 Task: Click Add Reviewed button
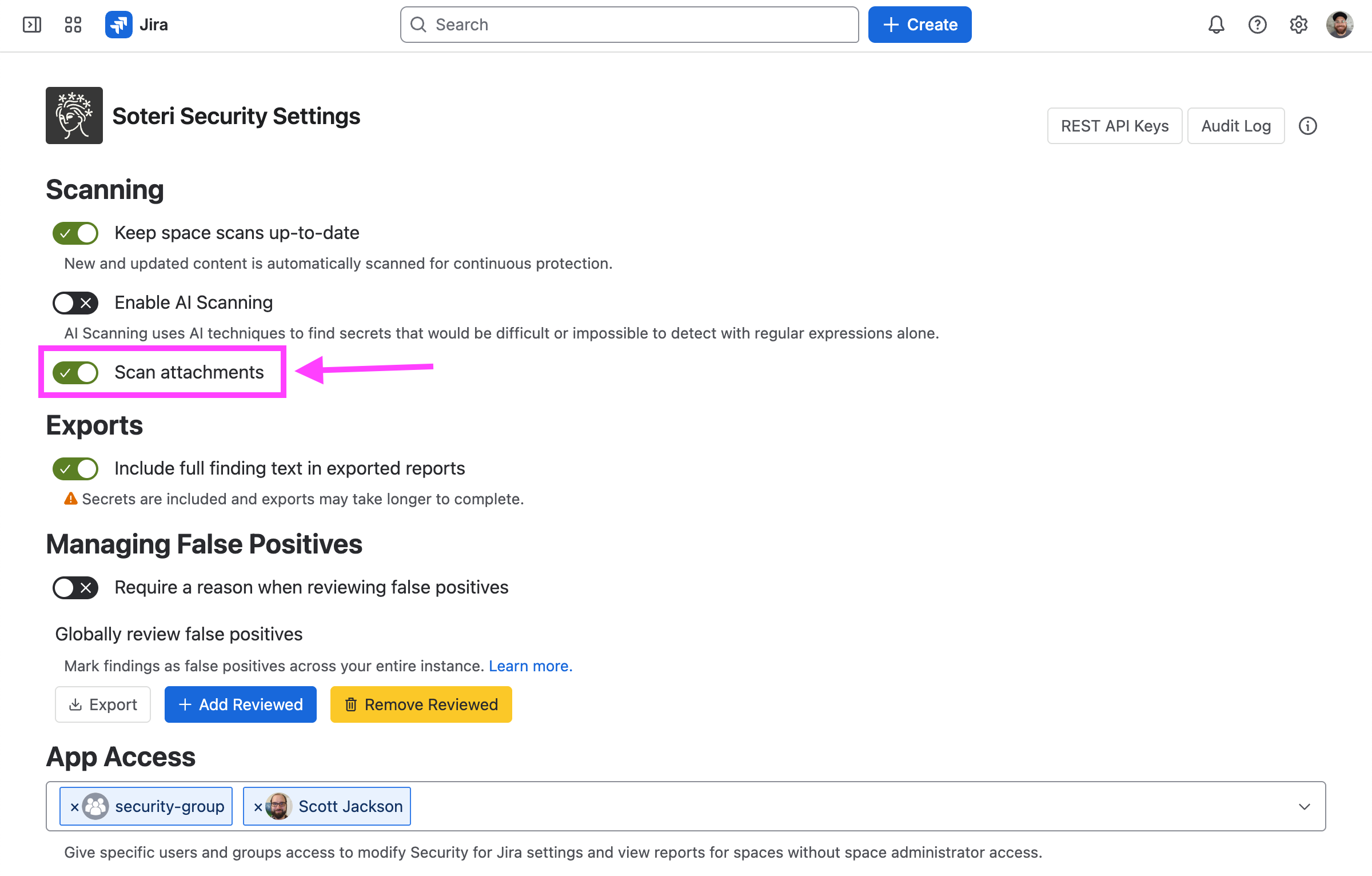click(x=240, y=704)
